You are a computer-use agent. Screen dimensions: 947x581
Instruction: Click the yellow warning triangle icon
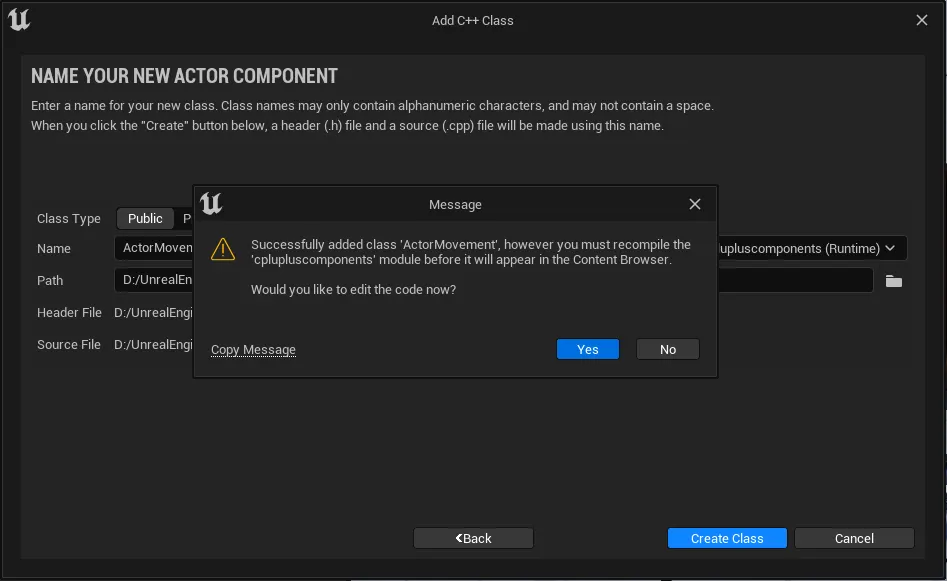[x=223, y=249]
